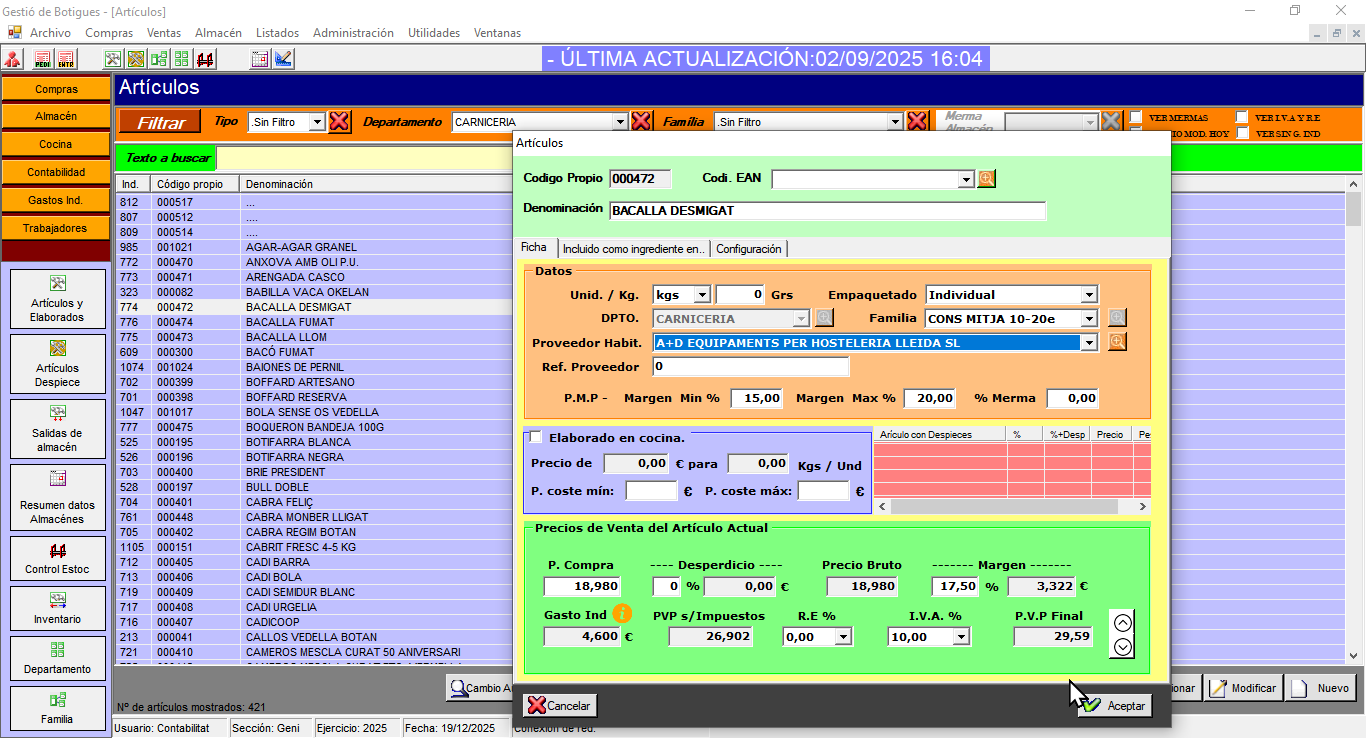Image resolution: width=1366 pixels, height=738 pixels.
Task: Click the PEDI orders toolbar icon
Action: (x=42, y=59)
